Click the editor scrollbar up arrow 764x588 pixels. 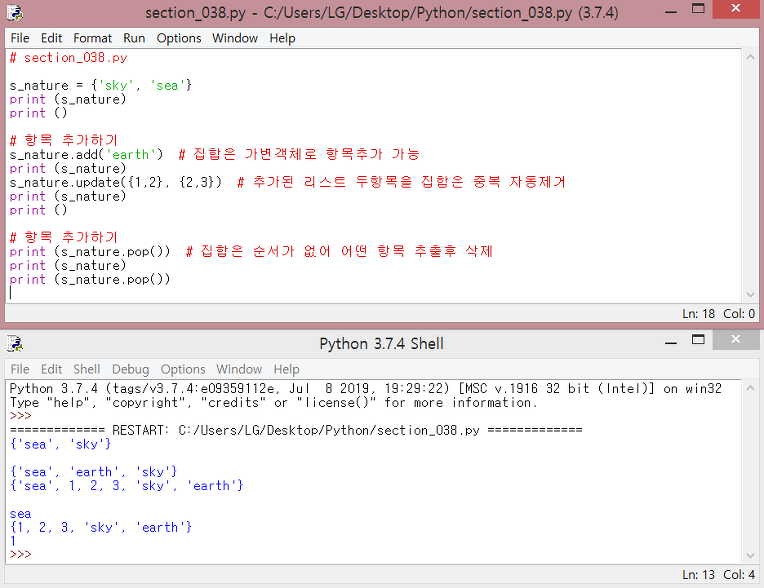[x=750, y=57]
